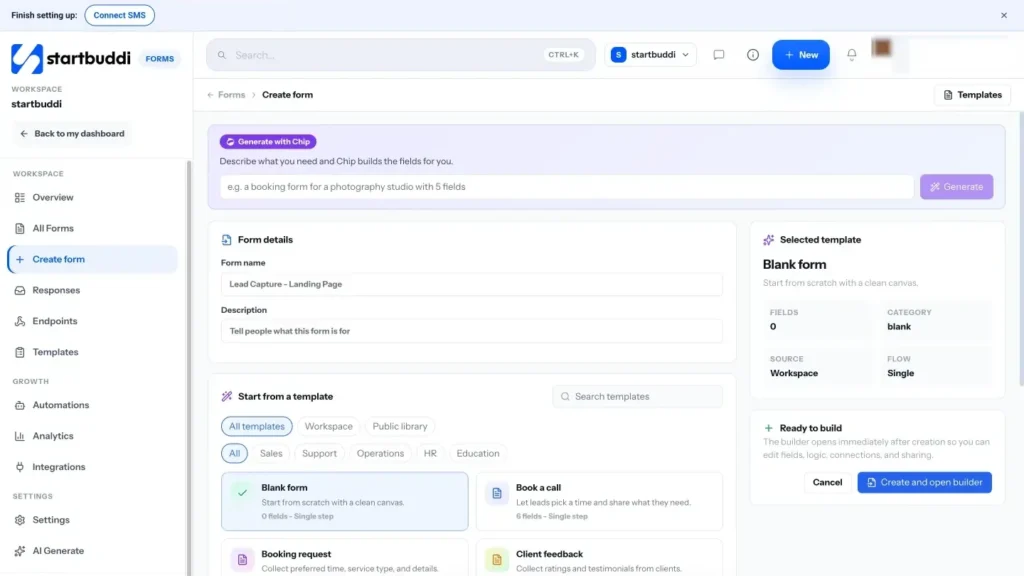1024x576 pixels.
Task: Open Overview in sidebar
Action: 92,197
